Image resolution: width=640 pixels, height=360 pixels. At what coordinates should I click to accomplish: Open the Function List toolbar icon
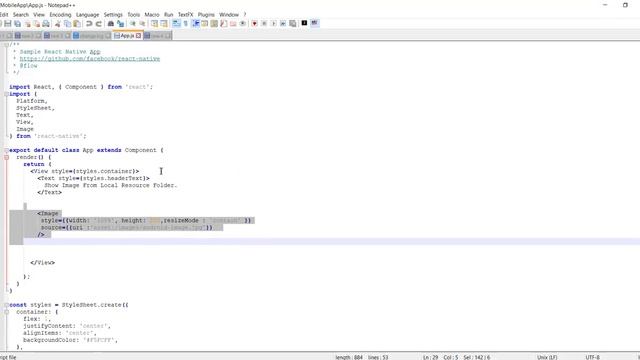pos(223,24)
